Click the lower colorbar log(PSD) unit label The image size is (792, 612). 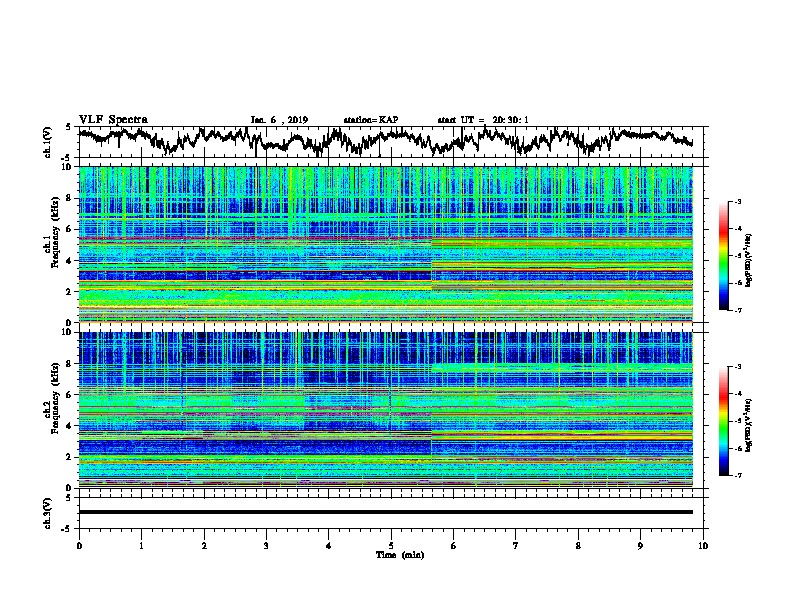749,426
